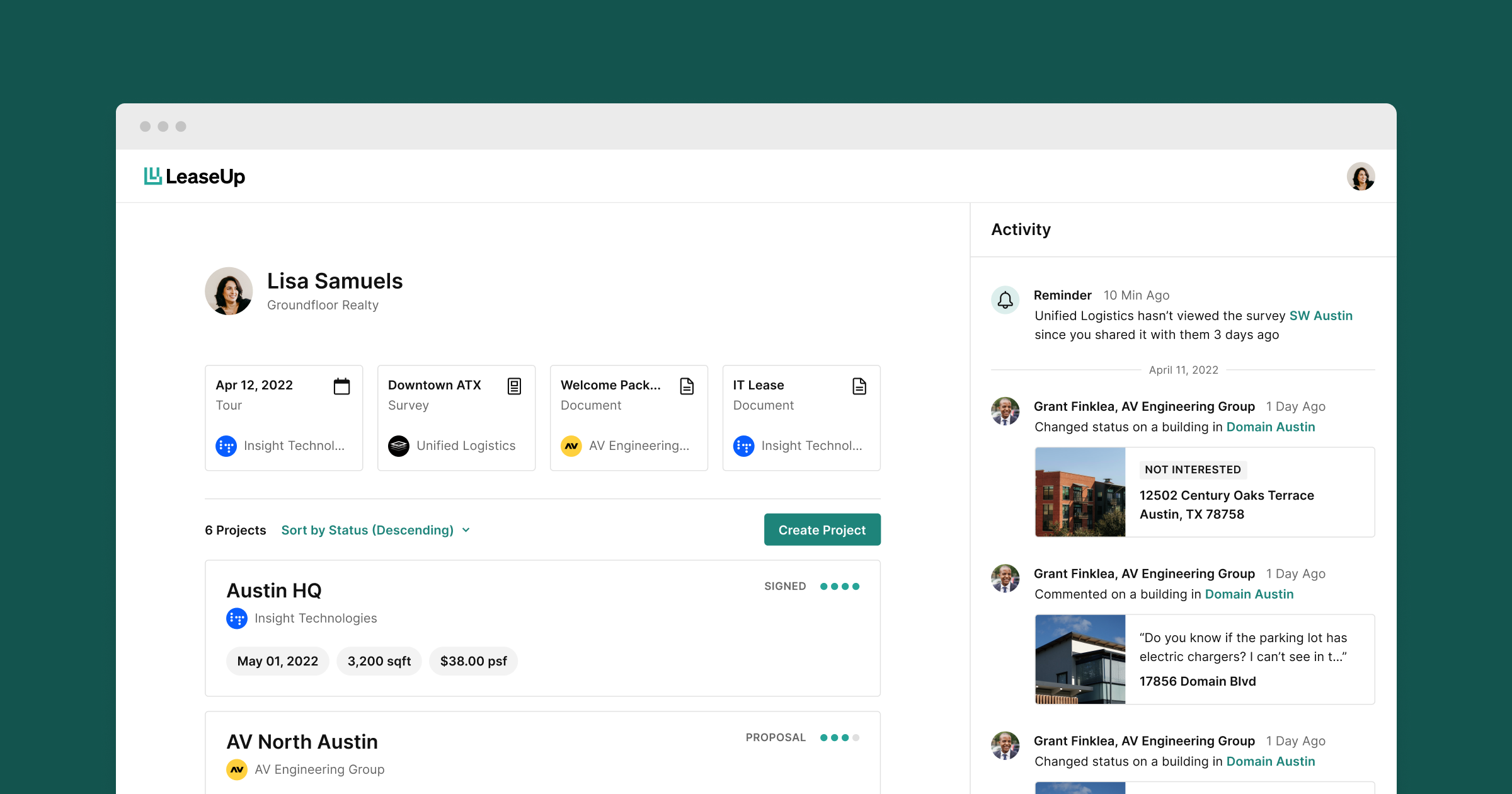
Task: Click the AV Engineering Group logo on AV North Austin
Action: (236, 769)
